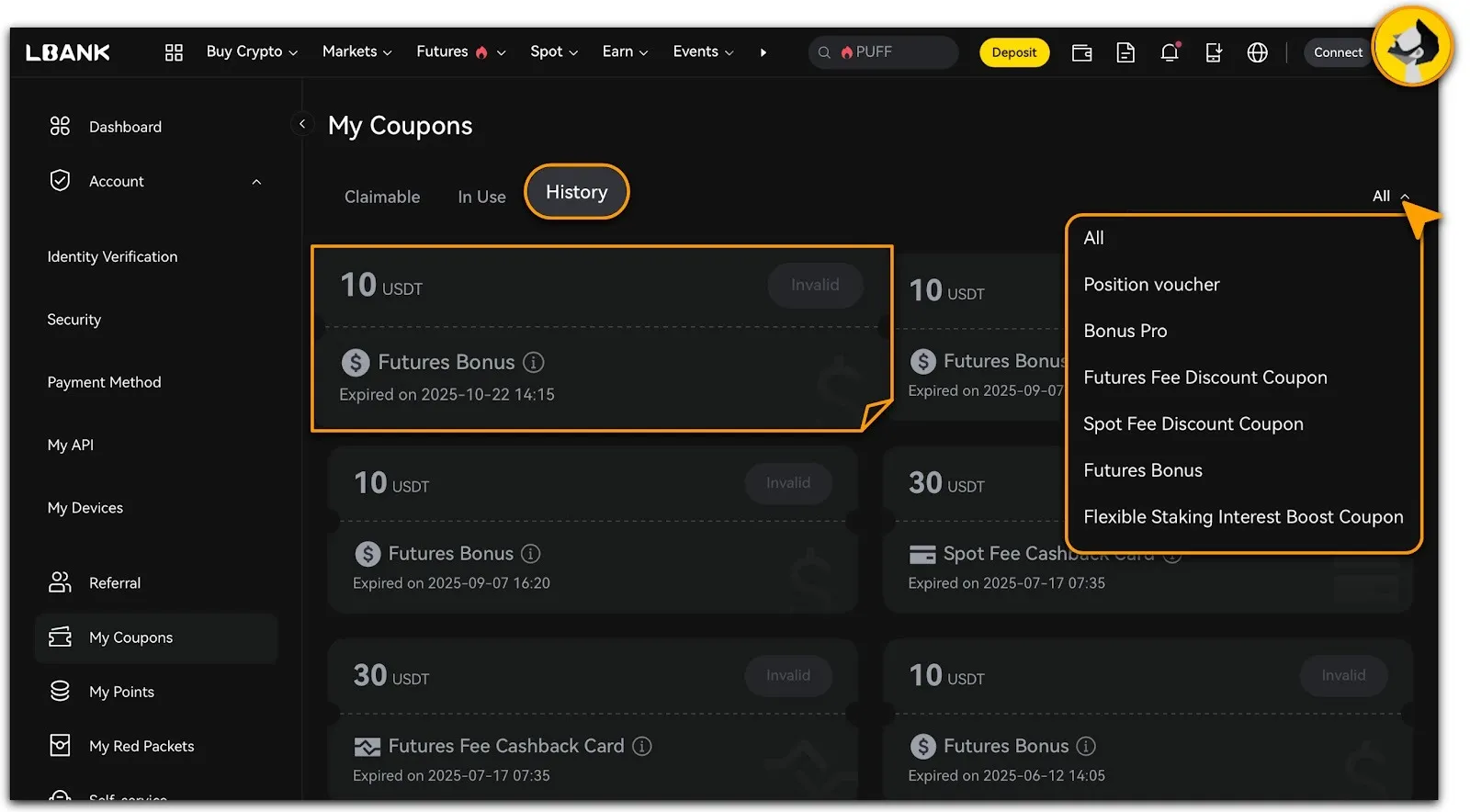Open the wallet icon in header

click(1081, 52)
